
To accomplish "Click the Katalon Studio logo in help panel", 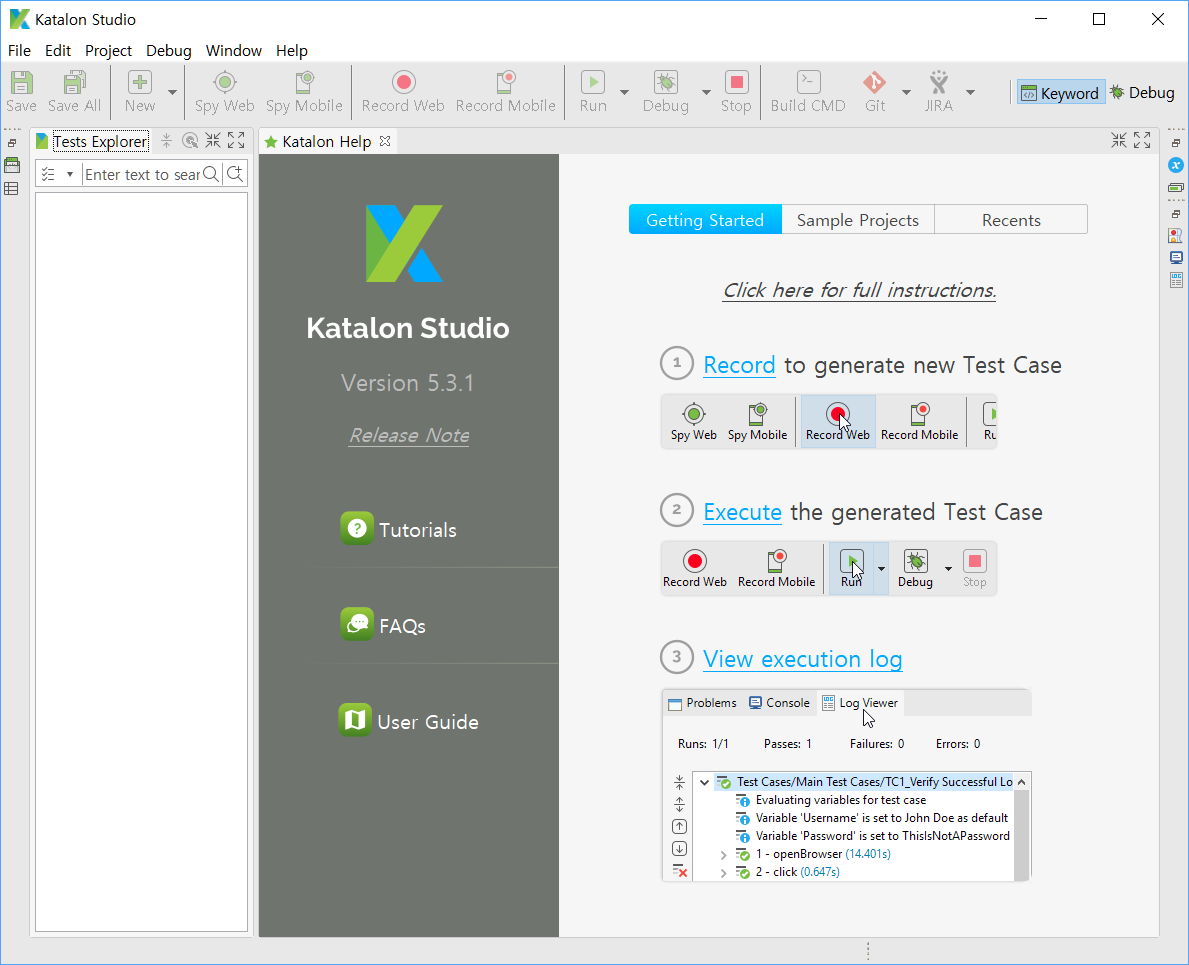I will point(404,243).
